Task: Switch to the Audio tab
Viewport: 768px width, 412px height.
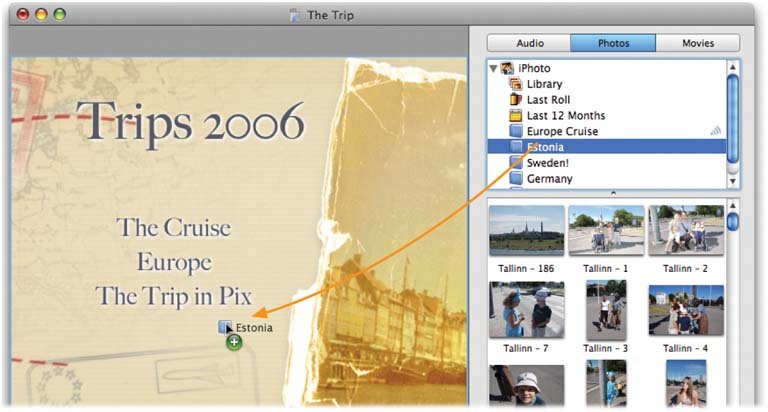Action: pos(529,43)
